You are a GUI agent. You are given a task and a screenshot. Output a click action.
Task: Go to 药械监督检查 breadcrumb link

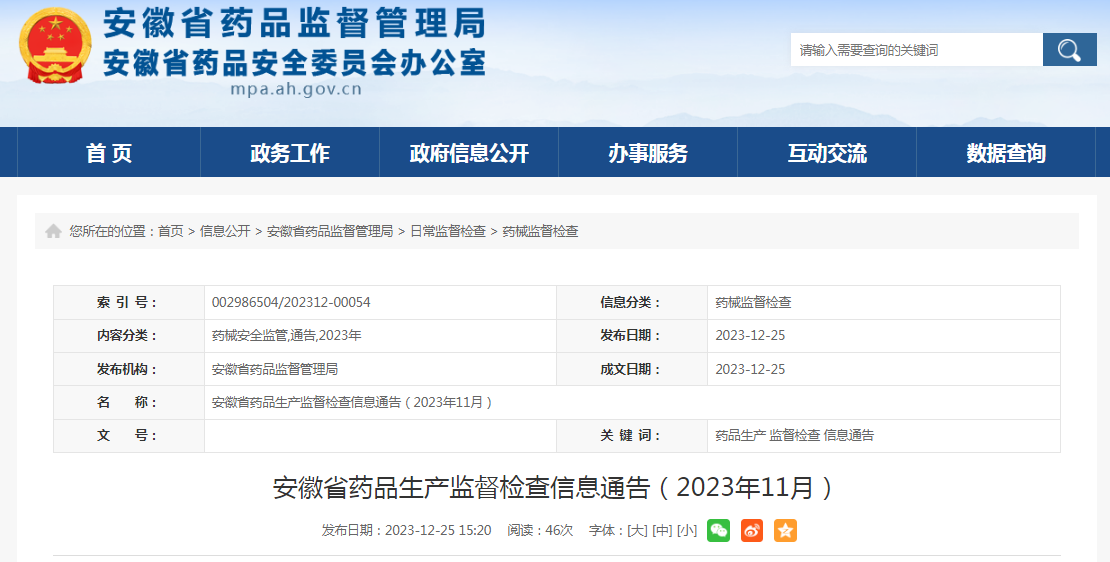[540, 231]
